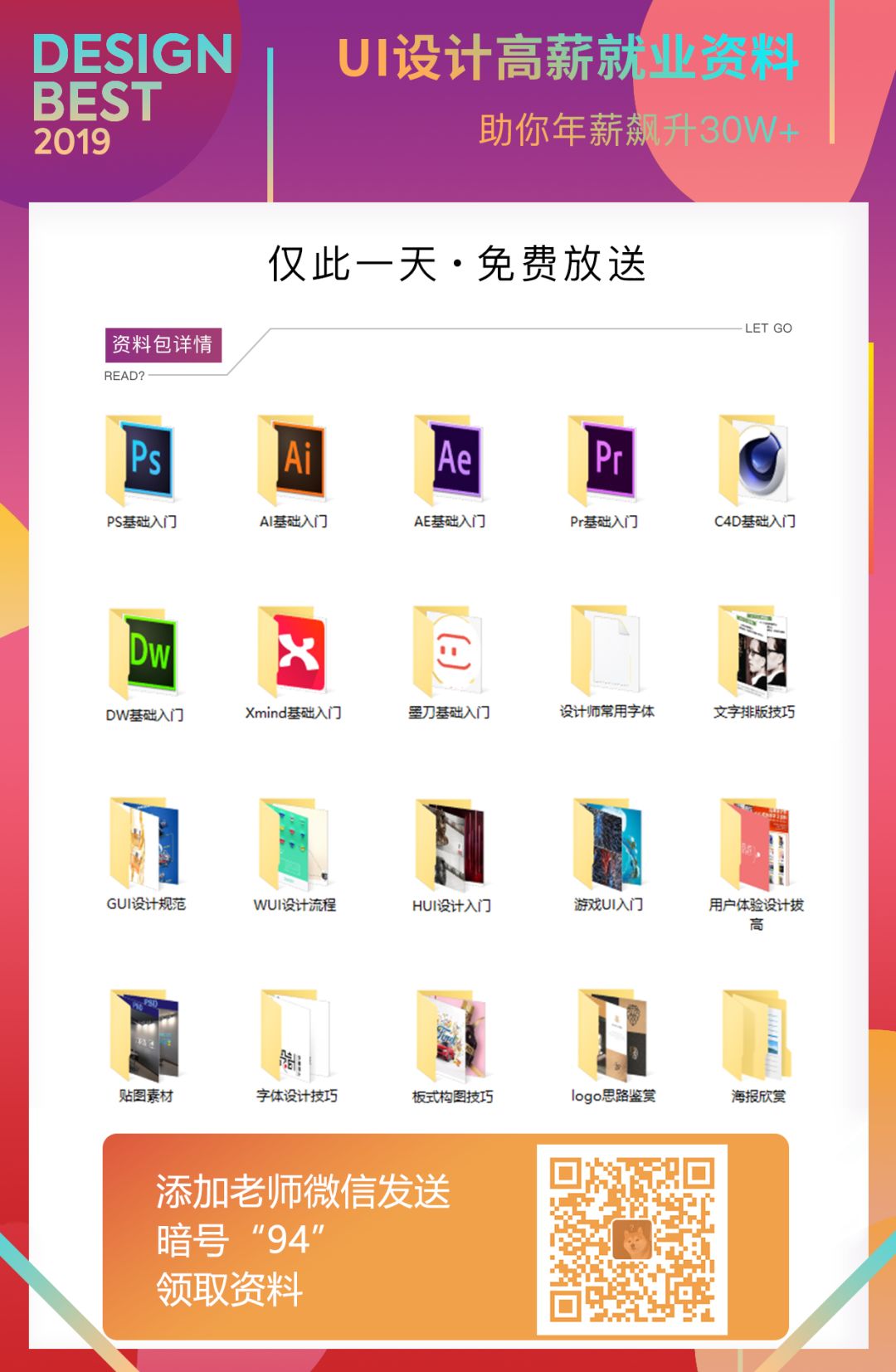Click the AI基础入门 label text
This screenshot has width=896, height=1372.
point(293,522)
